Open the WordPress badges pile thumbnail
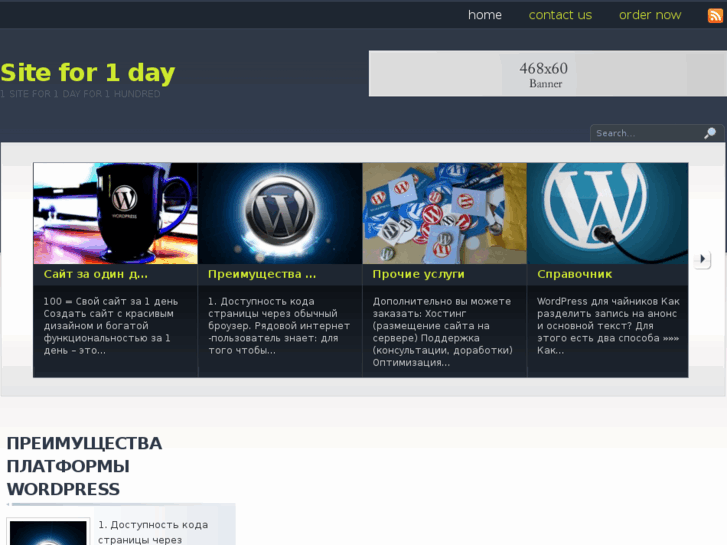The width and height of the screenshot is (727, 545). [445, 213]
